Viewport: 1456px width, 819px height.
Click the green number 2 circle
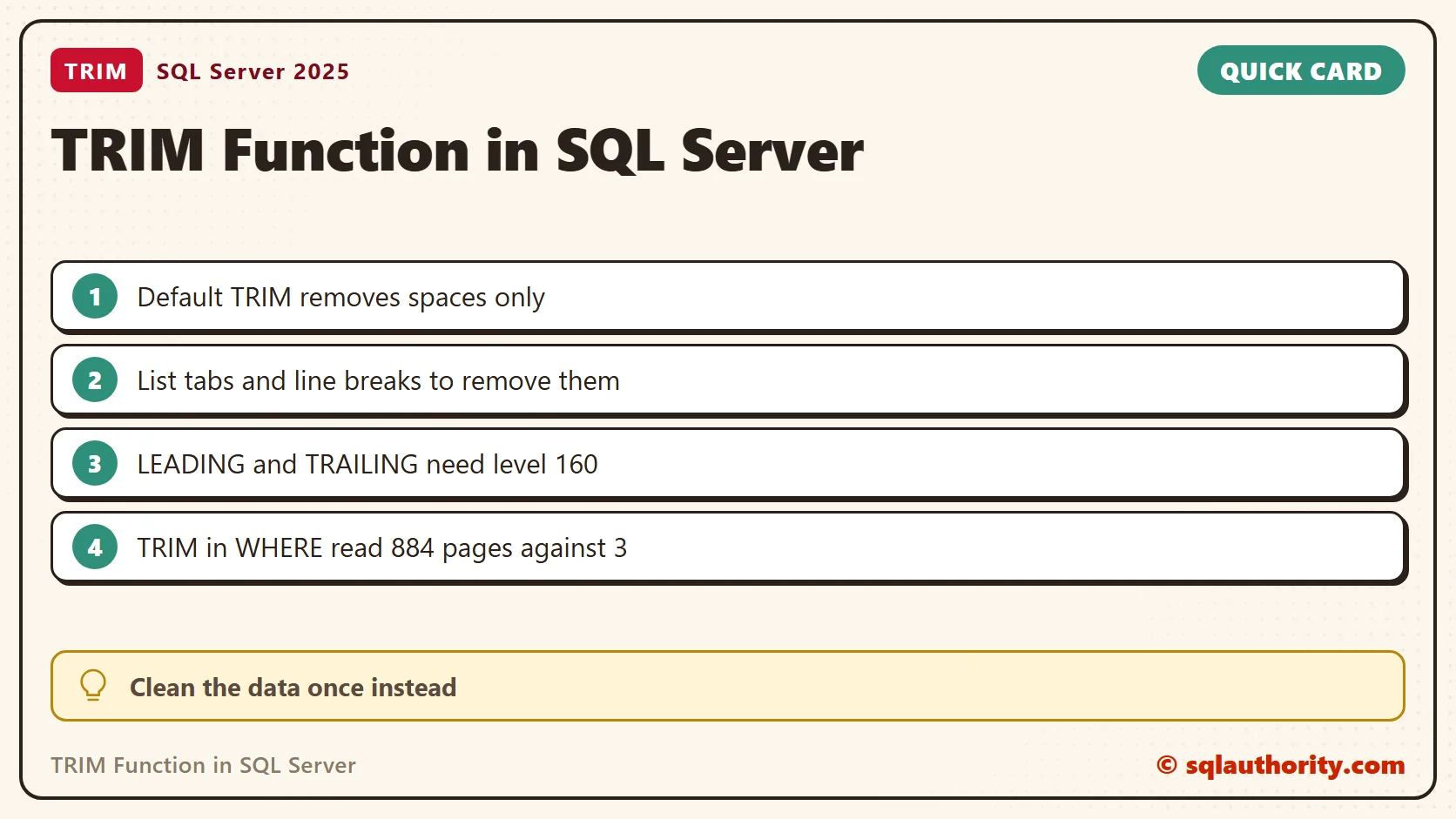95,380
